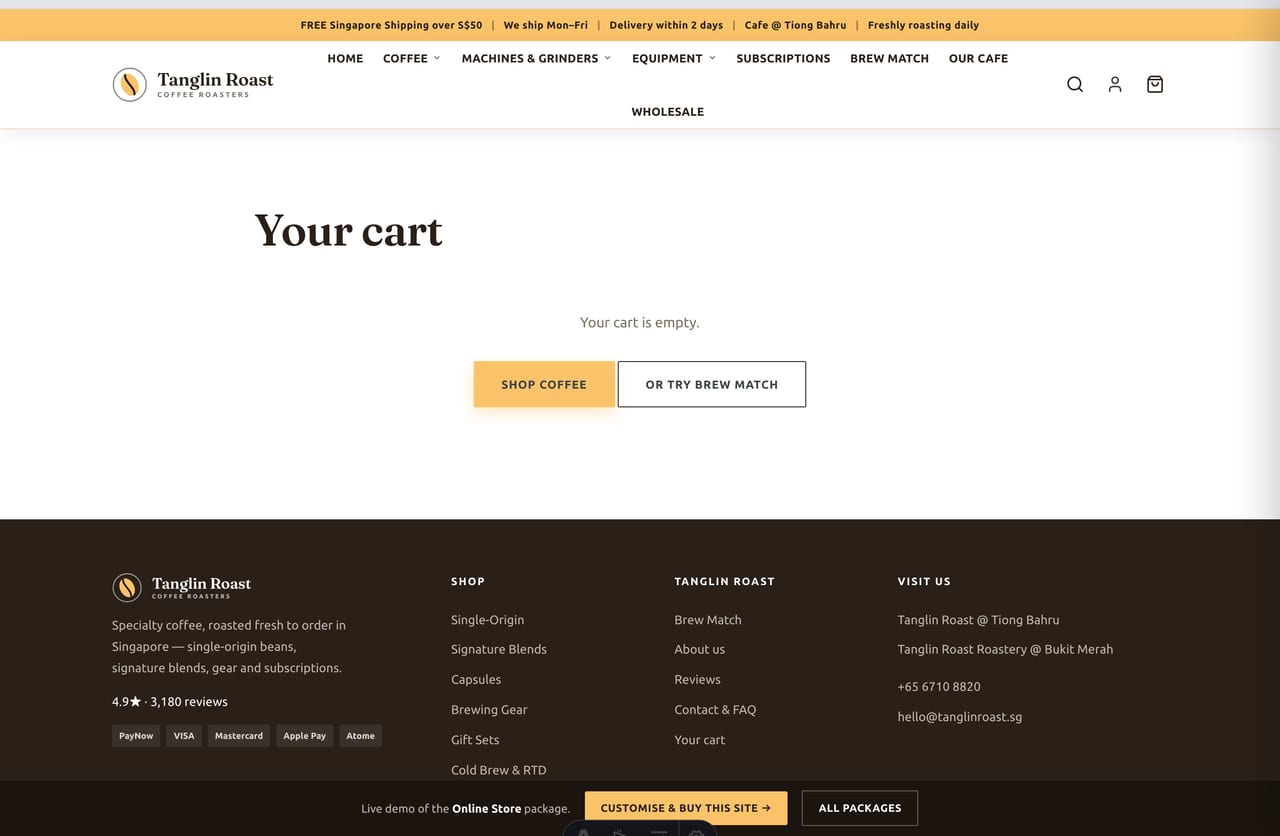
Task: Click the 4.9★ · 3,180 reviews text
Action: (x=170, y=702)
